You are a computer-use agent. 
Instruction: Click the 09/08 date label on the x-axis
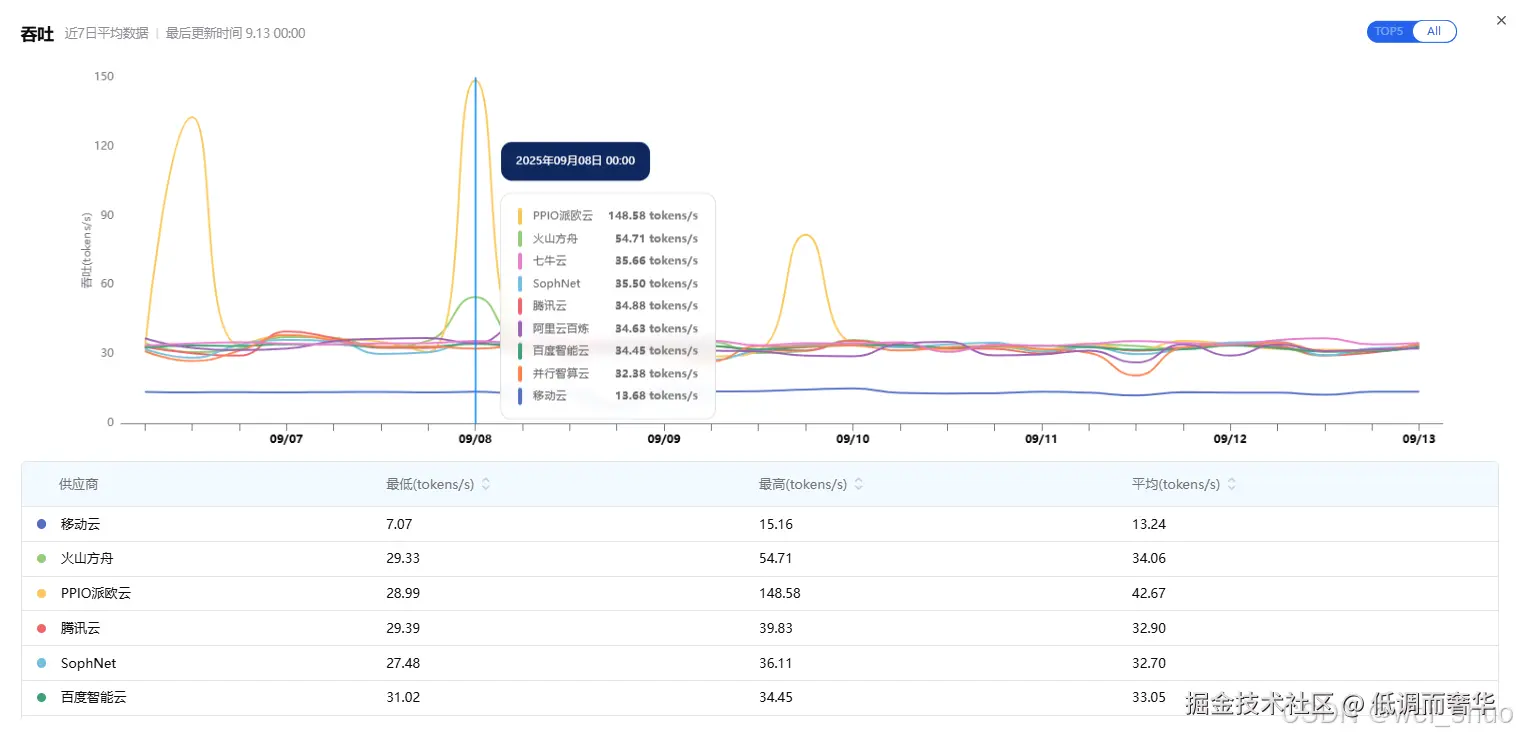475,439
